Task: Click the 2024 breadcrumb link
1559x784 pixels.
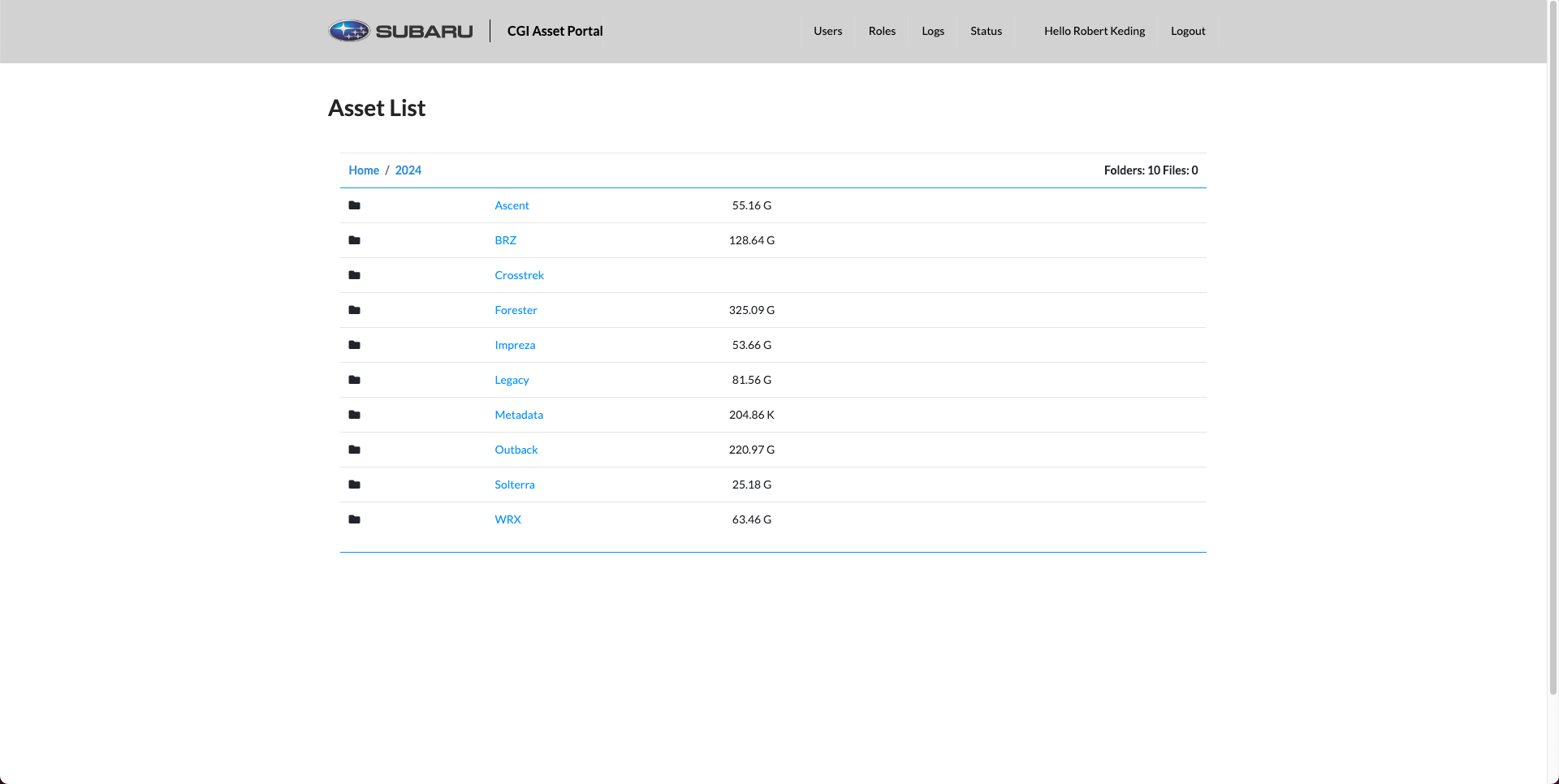Action: click(x=408, y=170)
